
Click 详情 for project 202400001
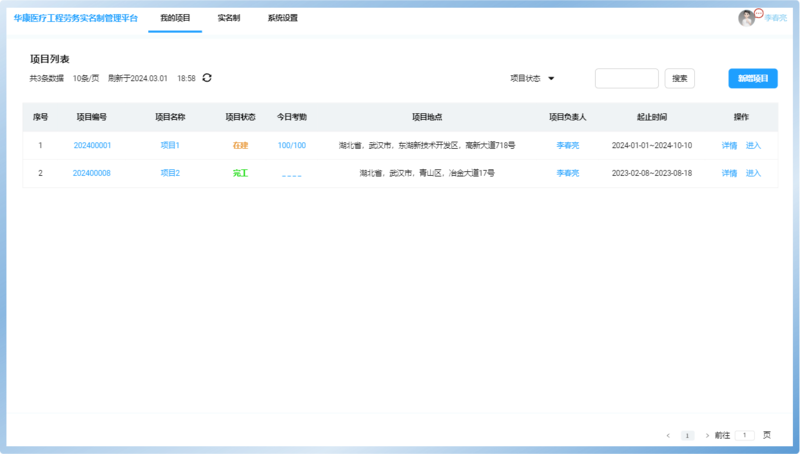click(x=729, y=145)
